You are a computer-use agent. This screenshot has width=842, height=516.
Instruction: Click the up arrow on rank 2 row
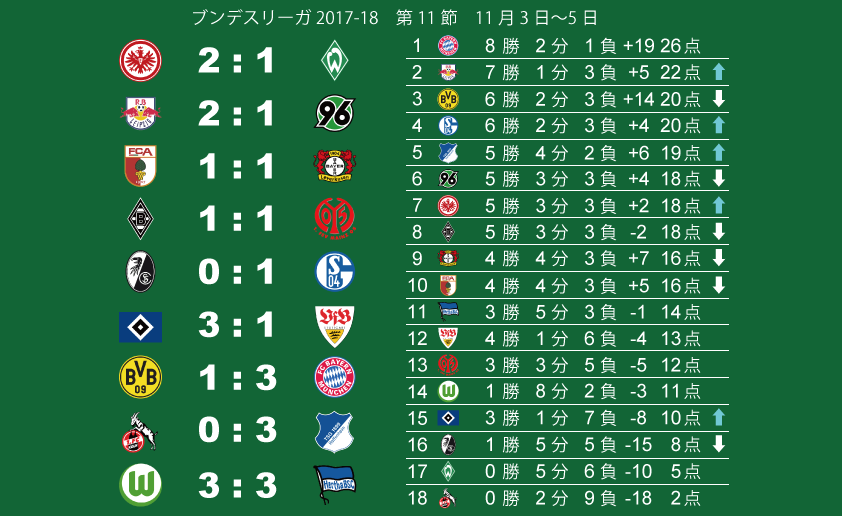click(718, 72)
